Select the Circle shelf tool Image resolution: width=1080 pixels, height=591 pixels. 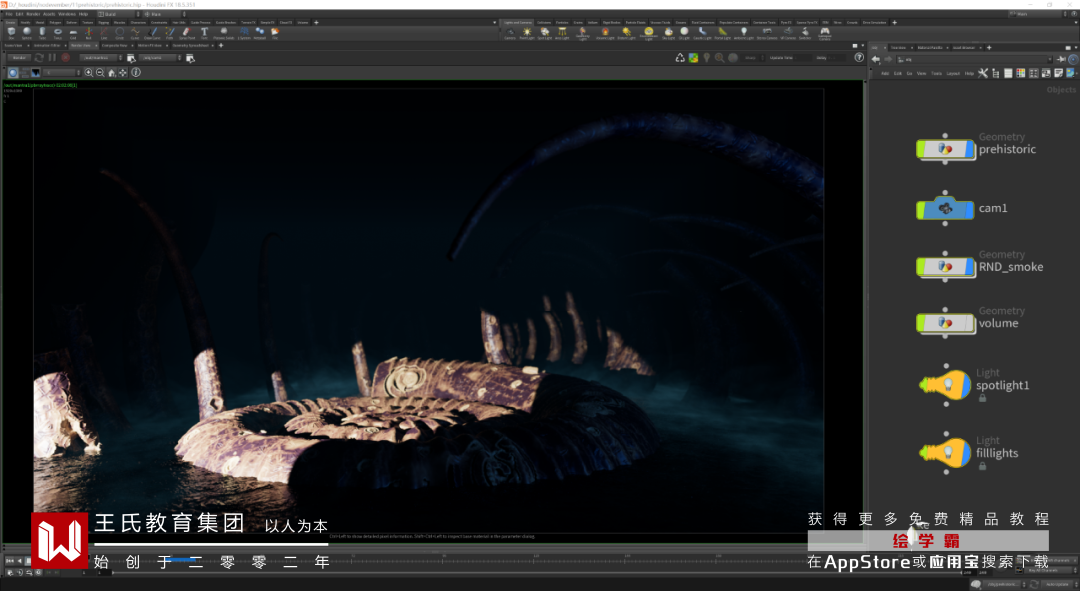(120, 32)
